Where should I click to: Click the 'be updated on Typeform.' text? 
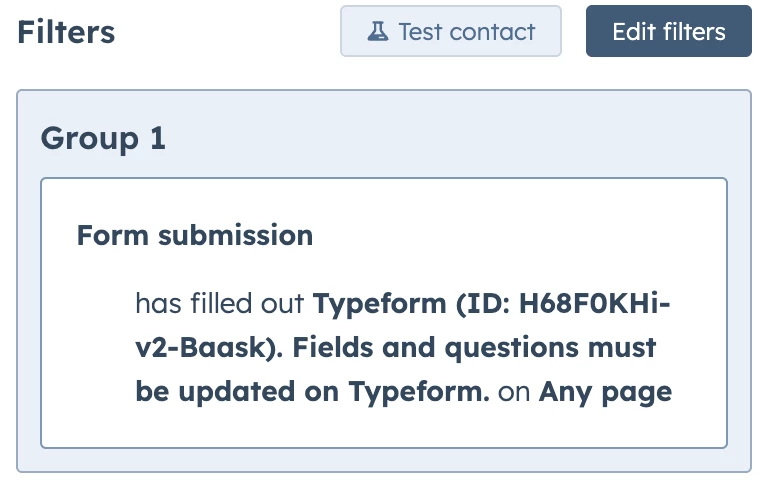312,392
